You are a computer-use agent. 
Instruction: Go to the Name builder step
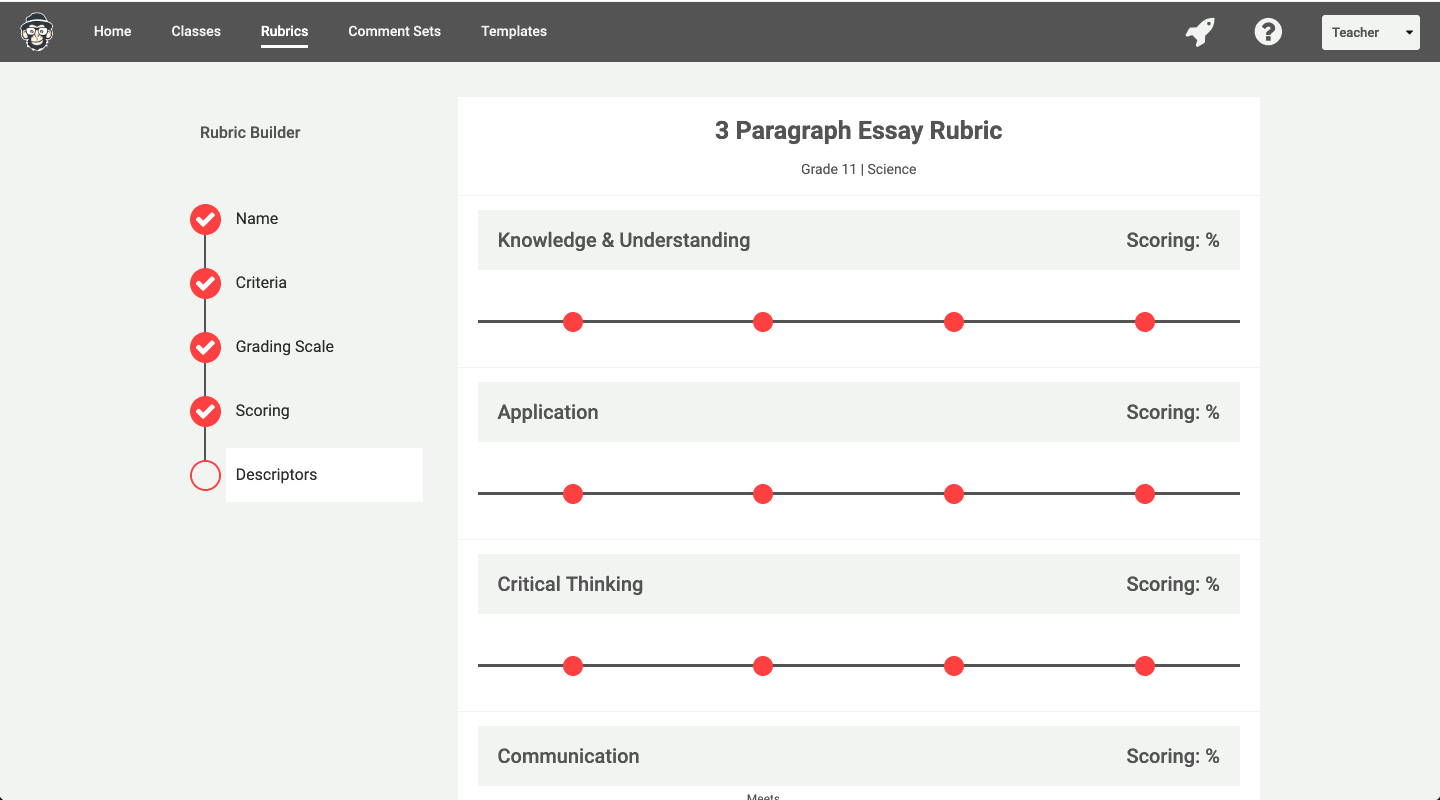pos(257,219)
